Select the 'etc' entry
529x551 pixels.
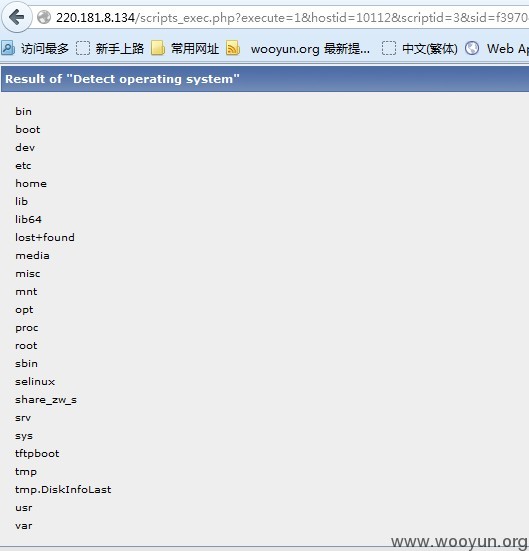coord(23,166)
